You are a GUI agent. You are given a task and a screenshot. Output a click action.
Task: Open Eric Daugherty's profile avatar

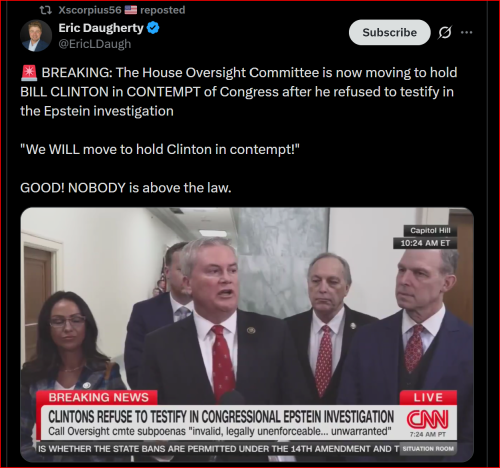point(36,36)
